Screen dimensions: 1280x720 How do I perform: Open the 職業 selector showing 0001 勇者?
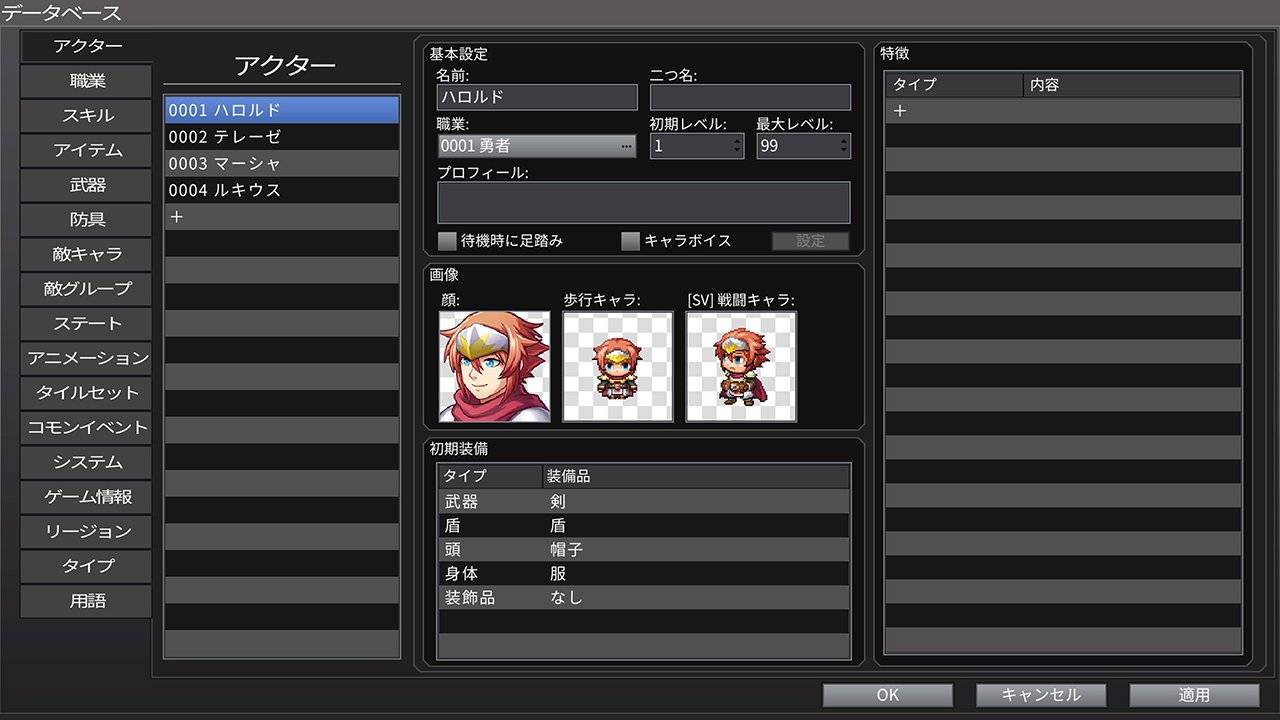point(537,146)
